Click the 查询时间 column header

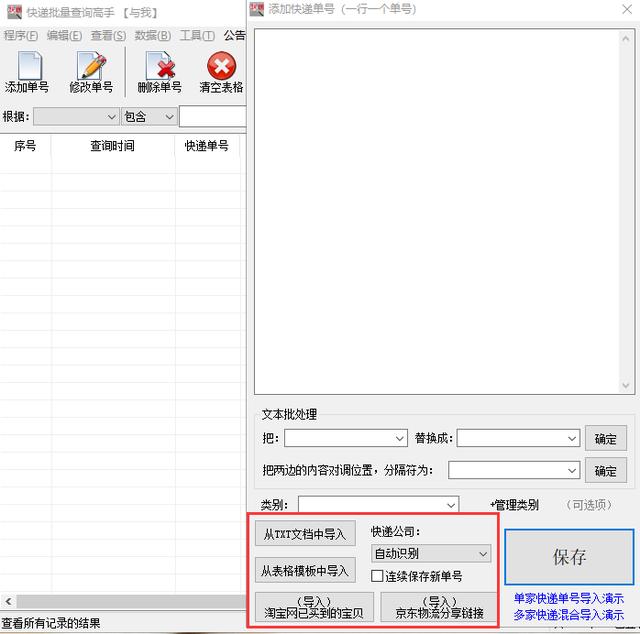(112, 146)
